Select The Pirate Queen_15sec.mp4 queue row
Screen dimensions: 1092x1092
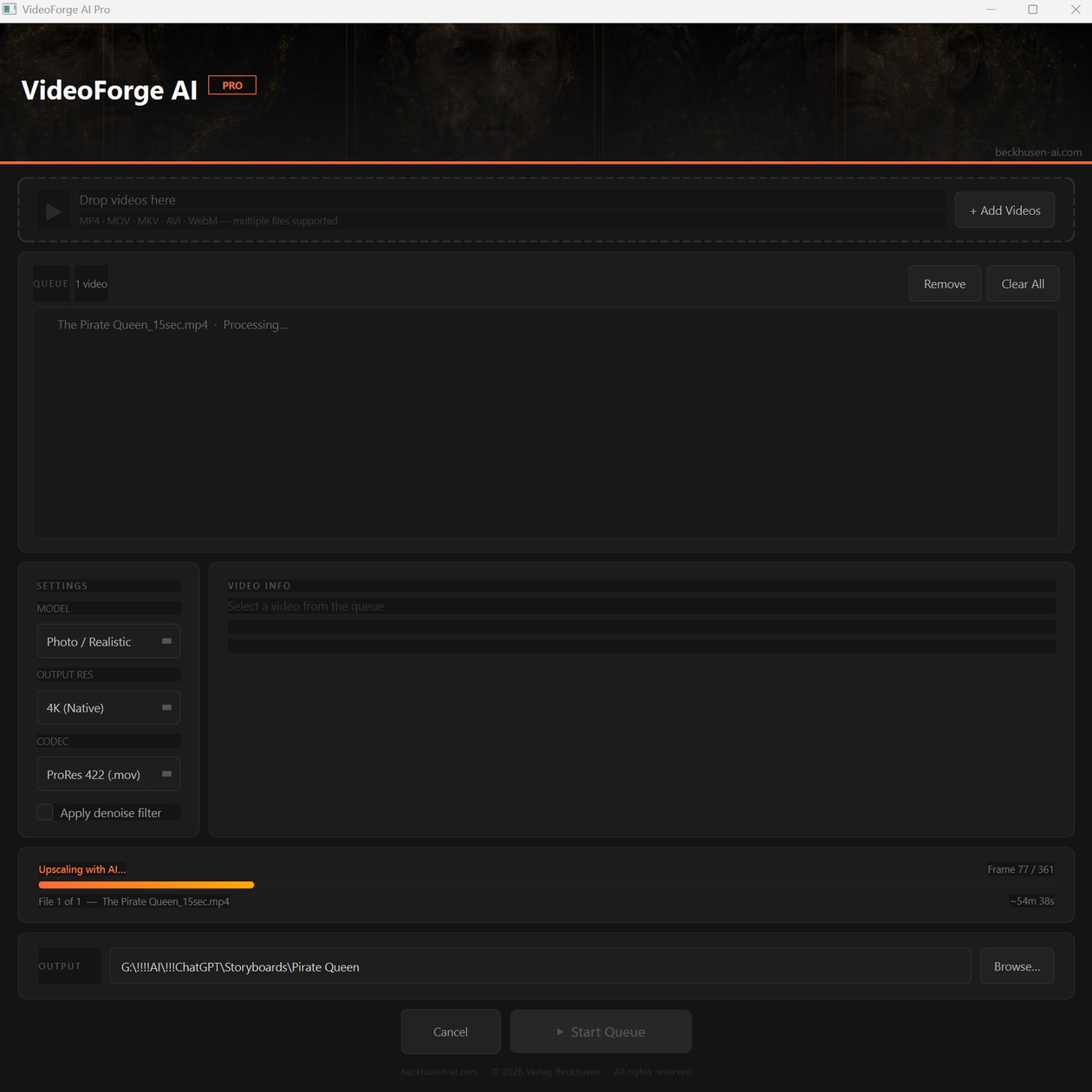546,325
